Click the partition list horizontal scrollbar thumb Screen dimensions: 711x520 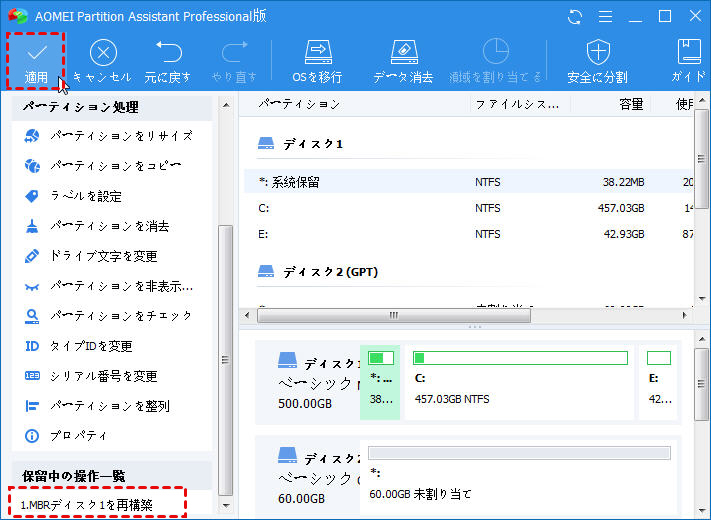click(x=394, y=315)
